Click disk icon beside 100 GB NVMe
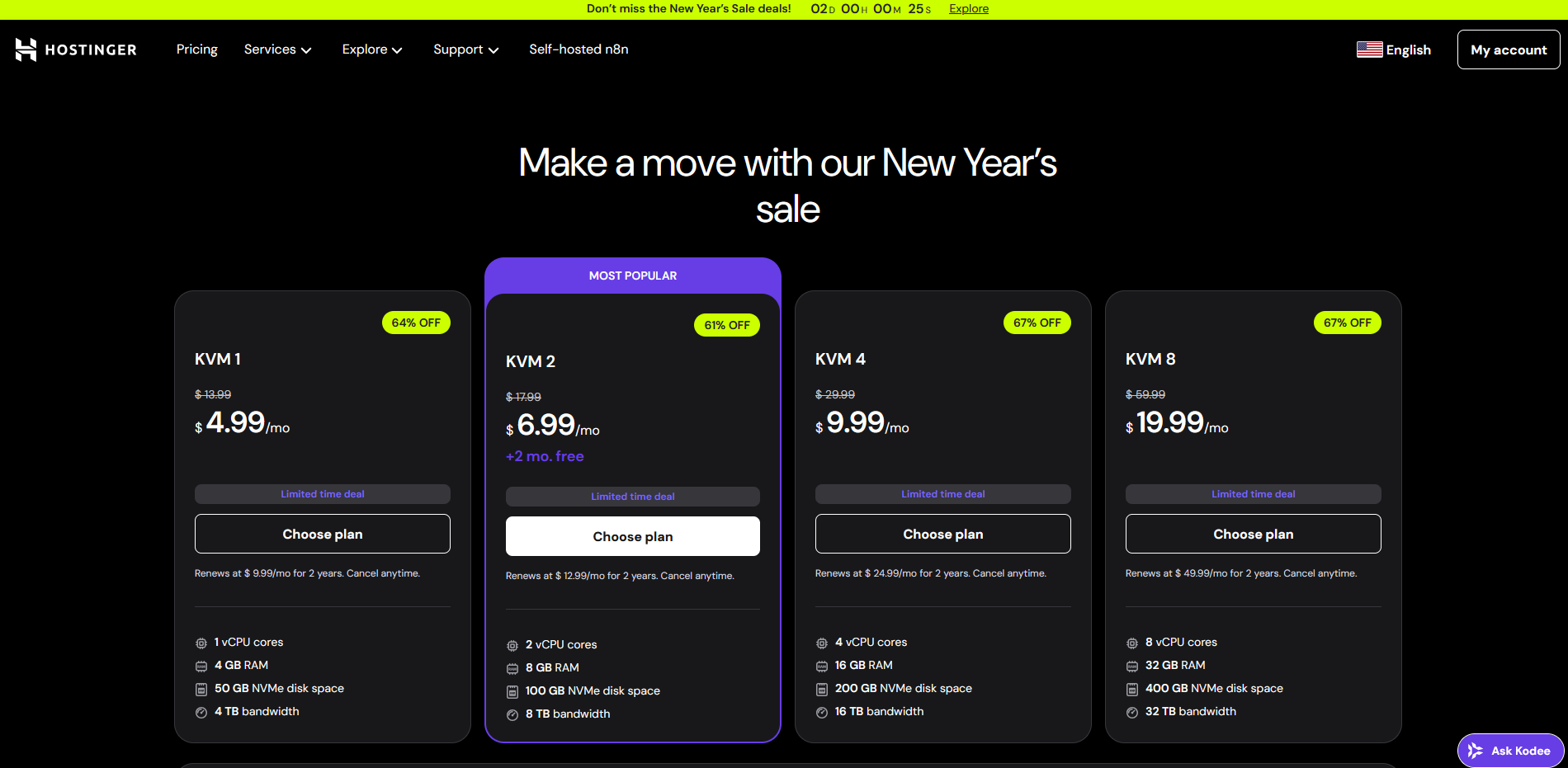Image resolution: width=1568 pixels, height=768 pixels. (x=512, y=691)
